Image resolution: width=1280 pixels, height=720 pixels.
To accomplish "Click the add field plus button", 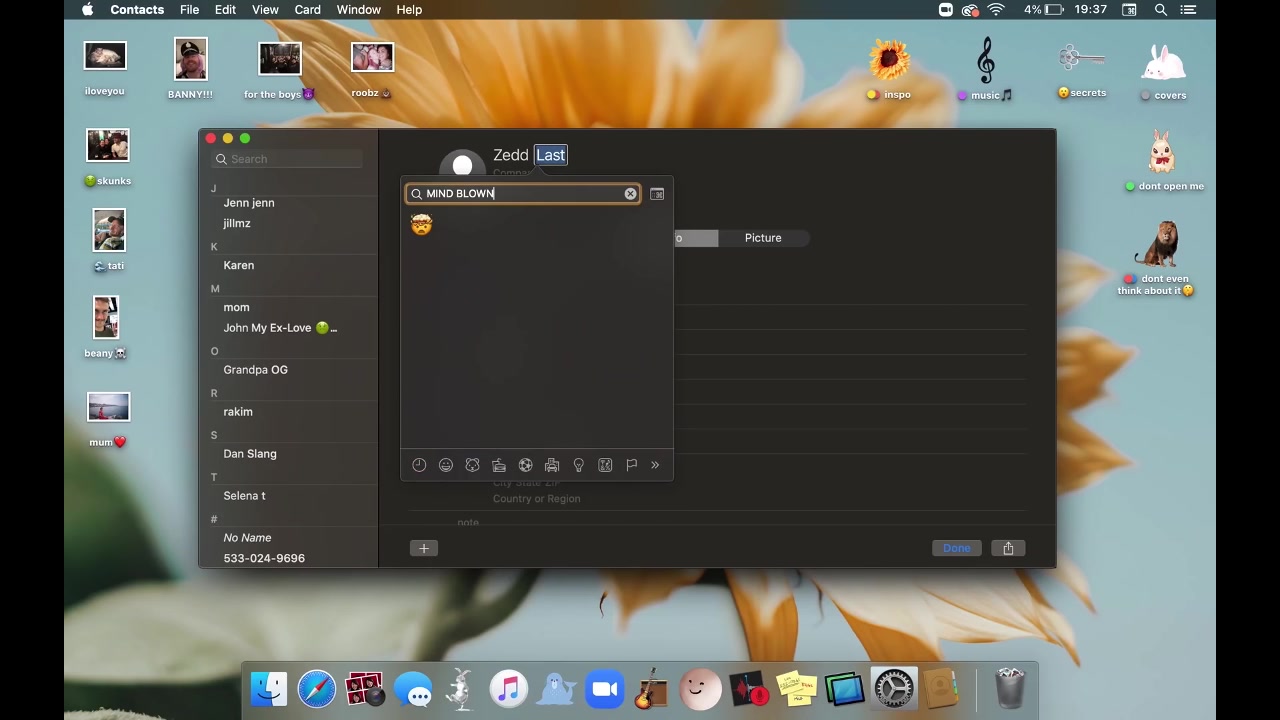I will (x=424, y=548).
